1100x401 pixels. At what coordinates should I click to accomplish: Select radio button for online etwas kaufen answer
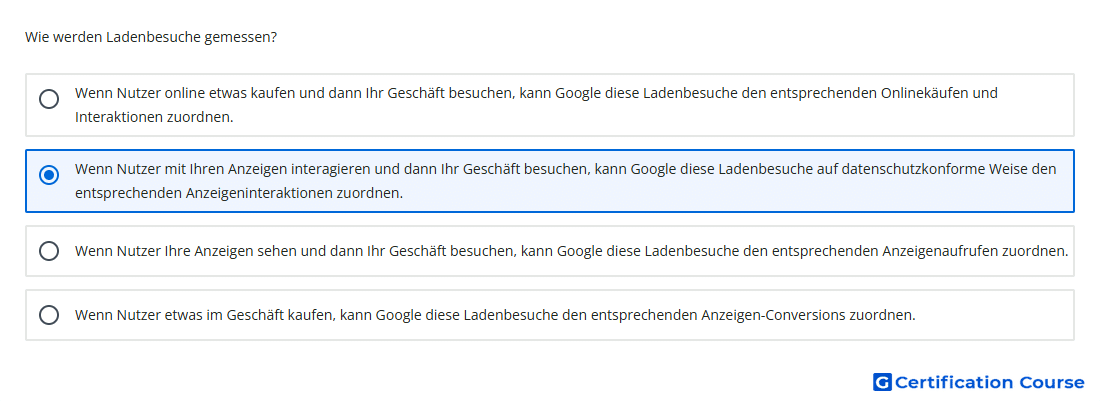[49, 99]
